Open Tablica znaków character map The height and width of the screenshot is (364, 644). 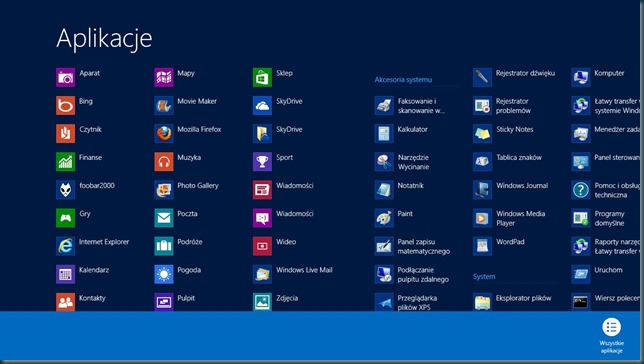(482, 162)
